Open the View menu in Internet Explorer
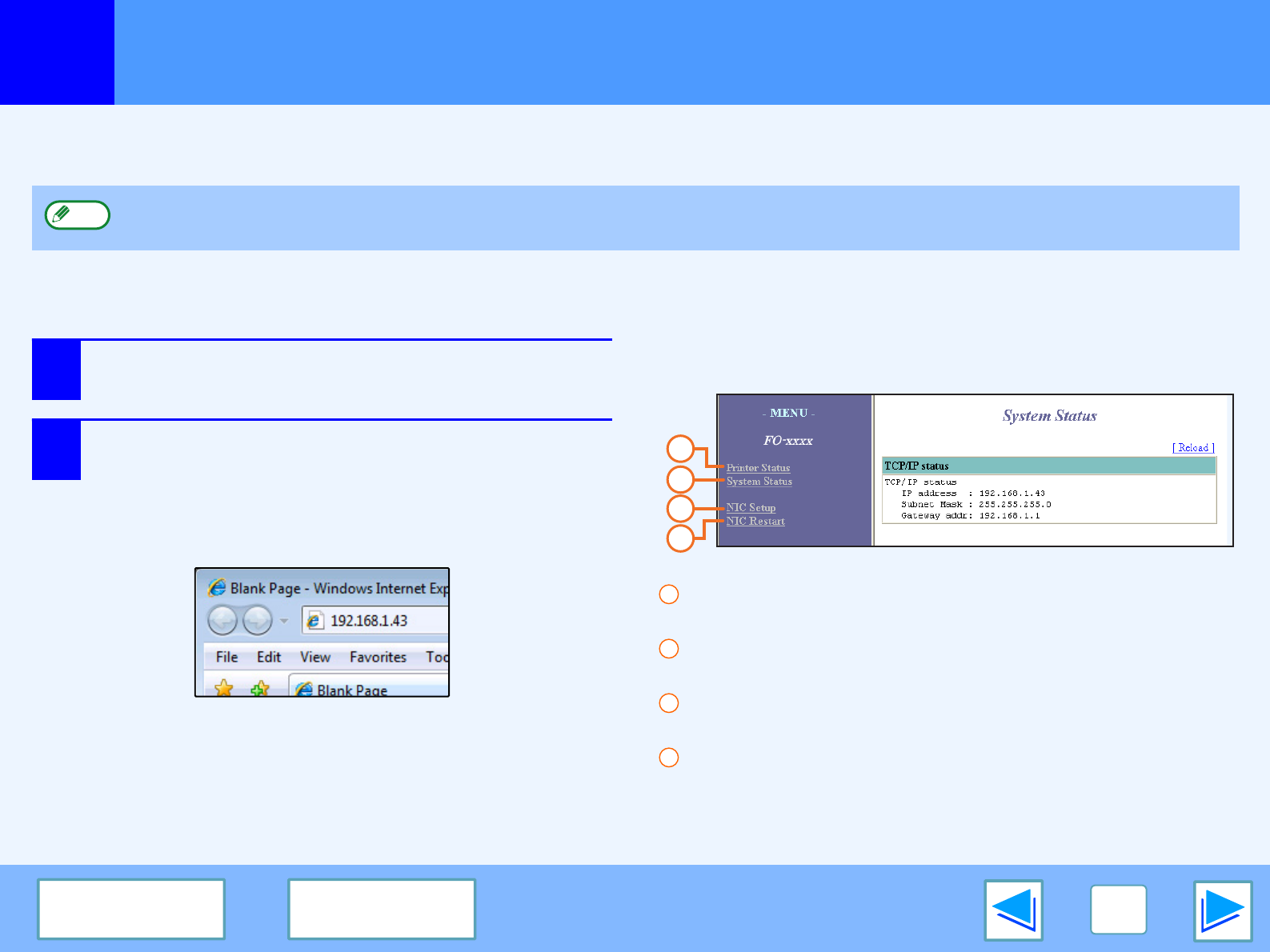The image size is (1270, 952). tap(315, 657)
